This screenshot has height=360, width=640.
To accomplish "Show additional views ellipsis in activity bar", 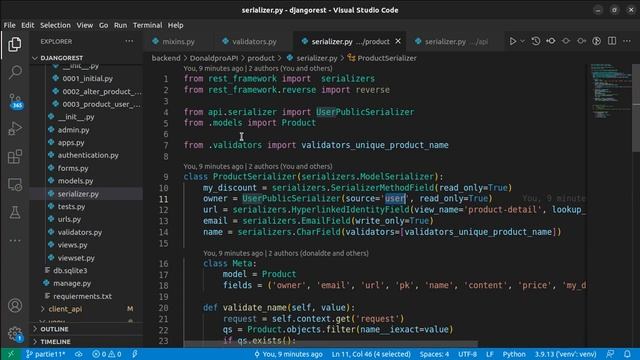I will [x=15, y=241].
